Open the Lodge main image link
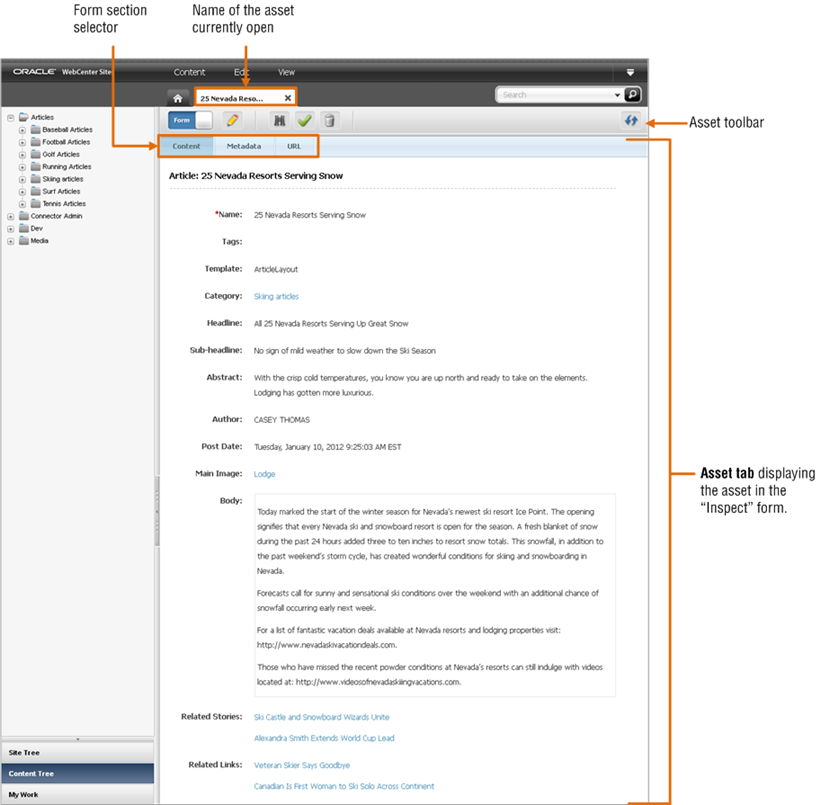The image size is (820, 805). [x=264, y=474]
